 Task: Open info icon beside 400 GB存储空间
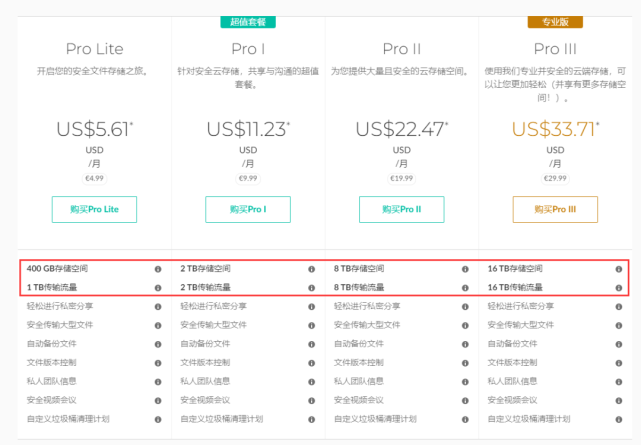click(x=157, y=269)
